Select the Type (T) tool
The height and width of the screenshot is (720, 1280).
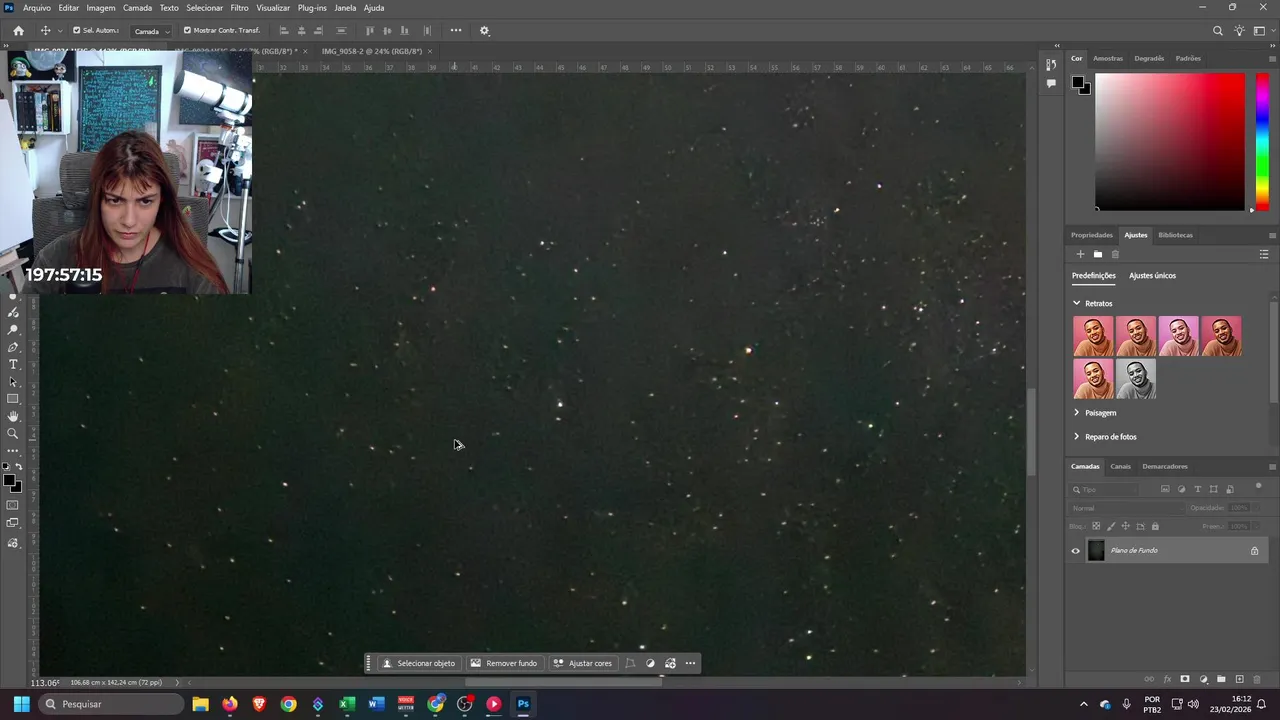(13, 364)
